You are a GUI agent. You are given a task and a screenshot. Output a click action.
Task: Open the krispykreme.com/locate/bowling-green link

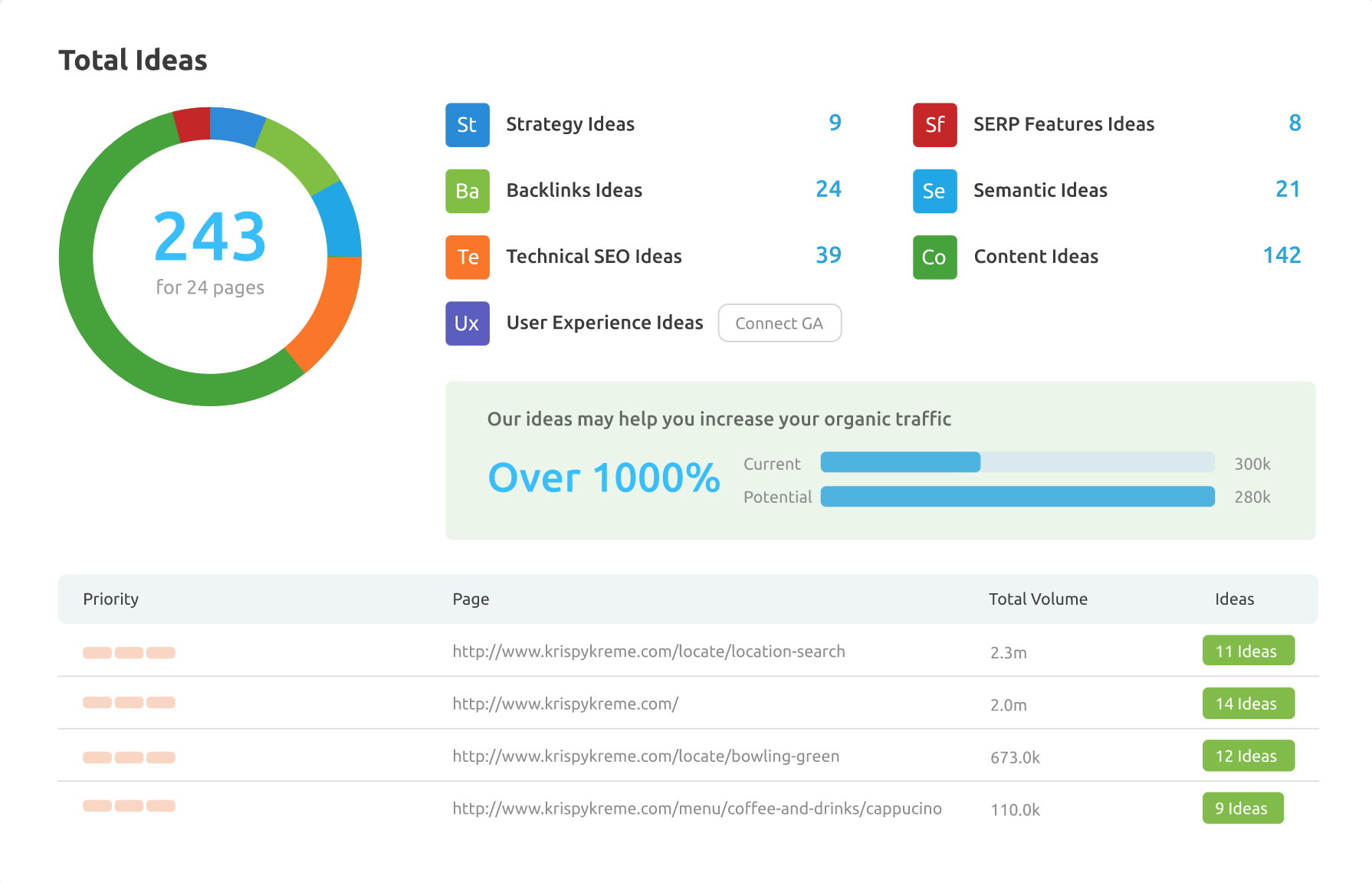click(645, 757)
